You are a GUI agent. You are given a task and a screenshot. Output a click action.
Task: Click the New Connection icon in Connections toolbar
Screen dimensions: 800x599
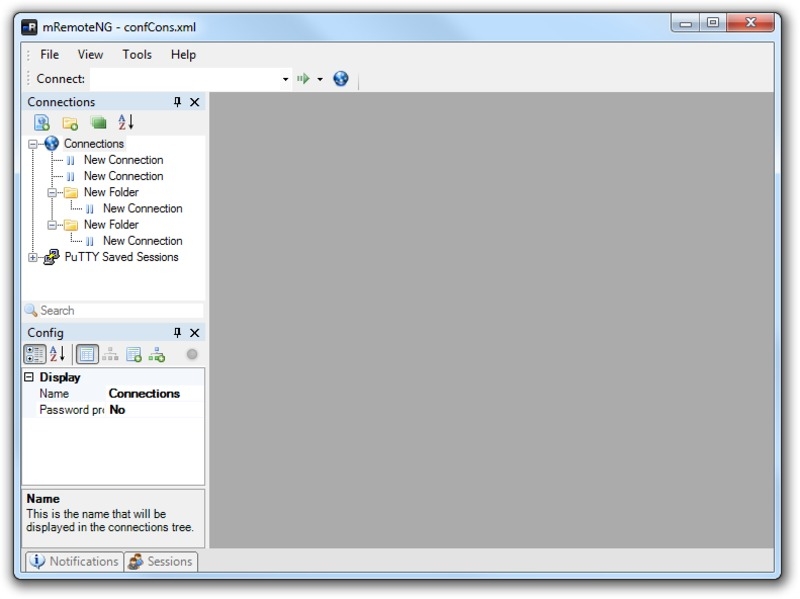pyautogui.click(x=42, y=122)
